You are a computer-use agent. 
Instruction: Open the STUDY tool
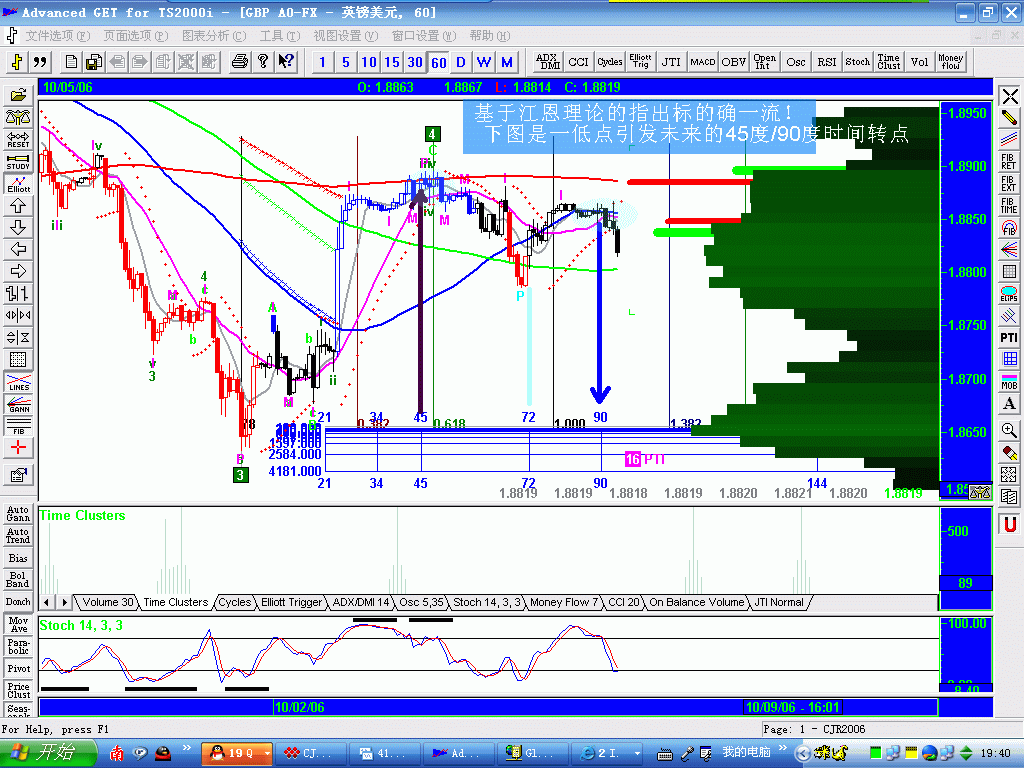point(18,161)
